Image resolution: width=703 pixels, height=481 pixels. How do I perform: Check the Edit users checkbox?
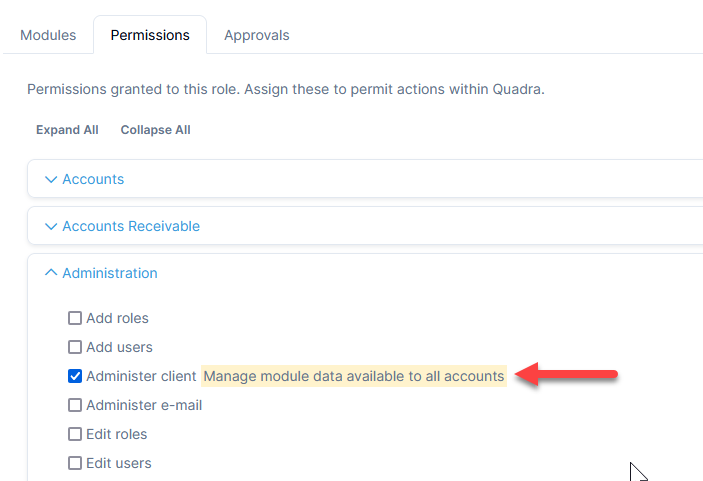point(75,464)
